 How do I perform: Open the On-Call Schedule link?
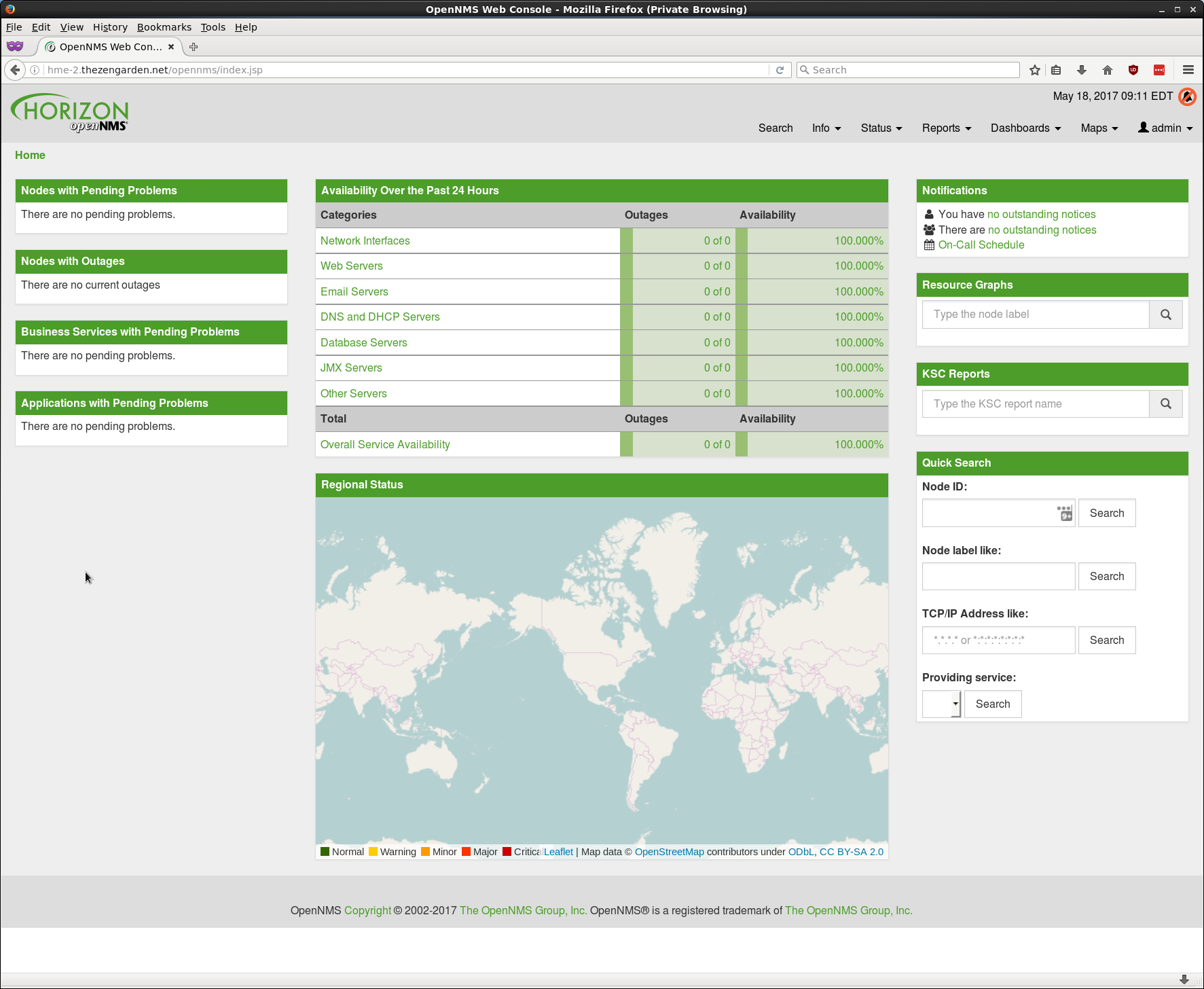pyautogui.click(x=981, y=245)
